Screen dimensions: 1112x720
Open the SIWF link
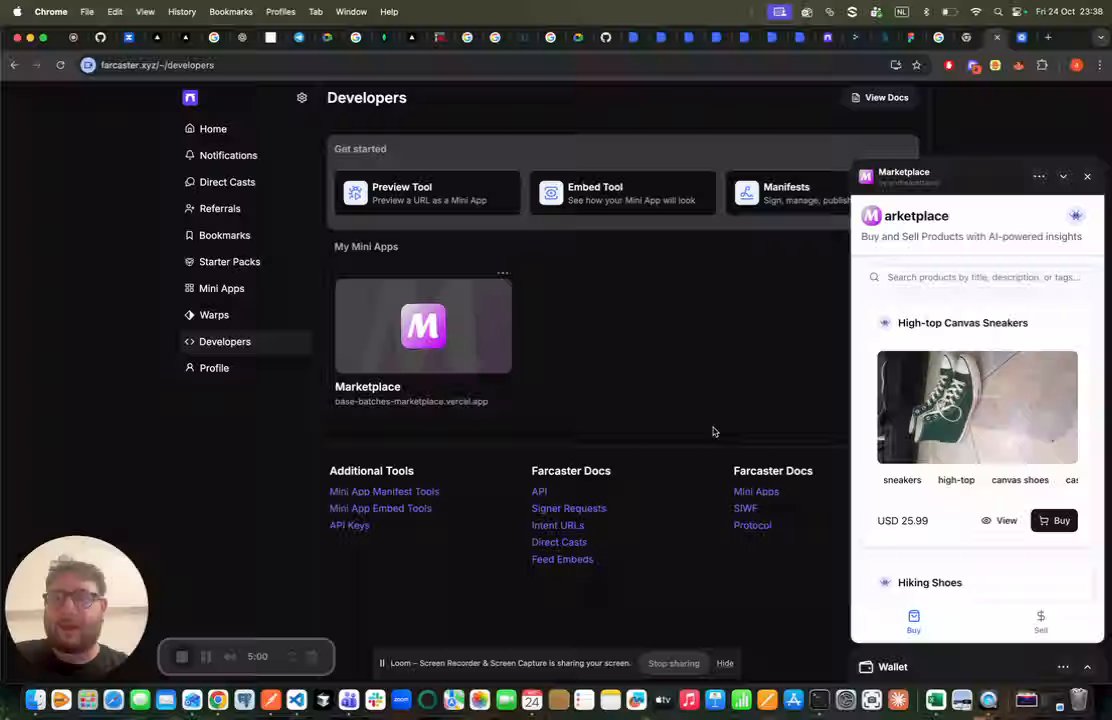[745, 509]
